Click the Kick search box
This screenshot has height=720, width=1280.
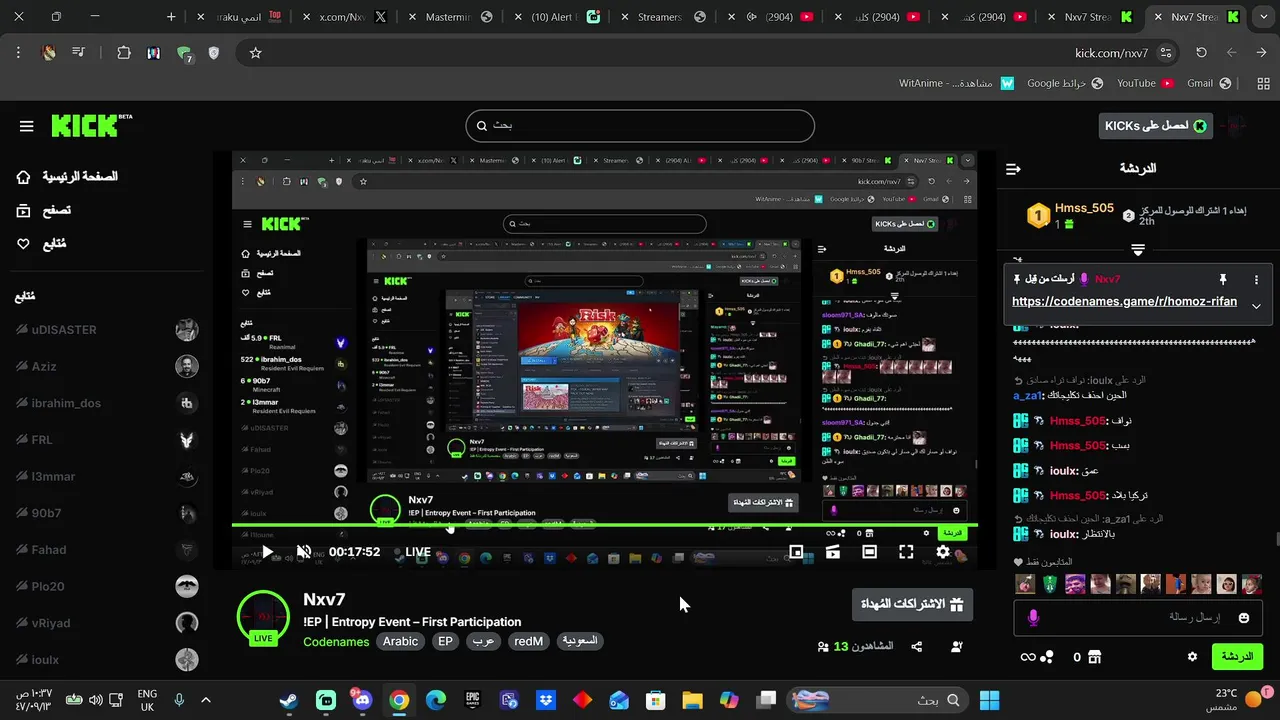(640, 126)
